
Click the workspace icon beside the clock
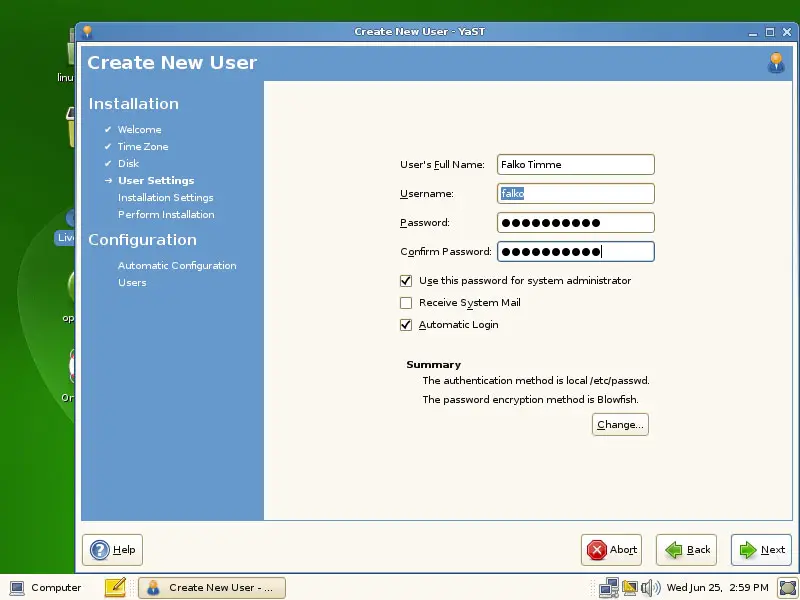[788, 588]
